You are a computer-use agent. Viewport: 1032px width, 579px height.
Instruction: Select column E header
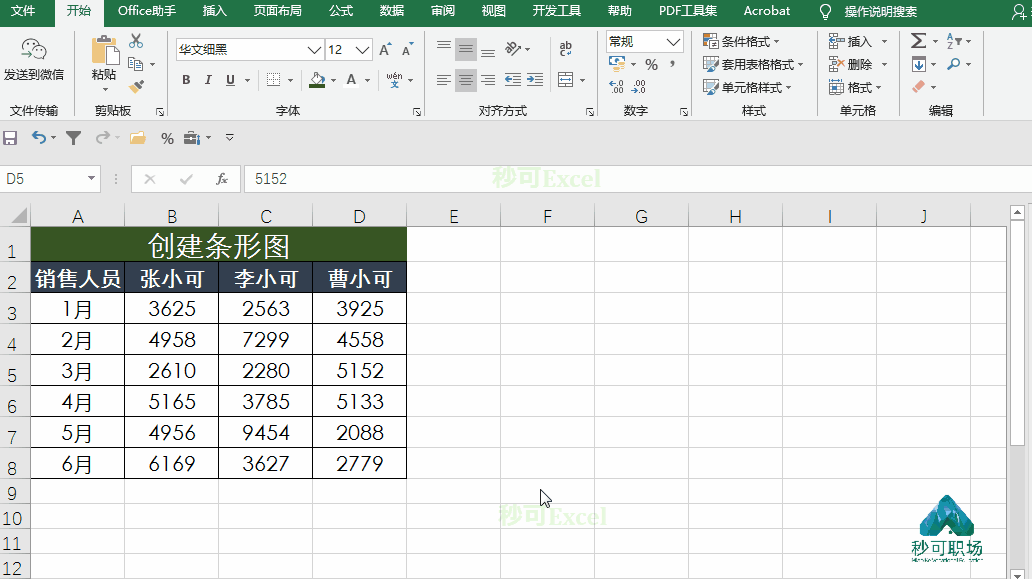click(x=453, y=216)
